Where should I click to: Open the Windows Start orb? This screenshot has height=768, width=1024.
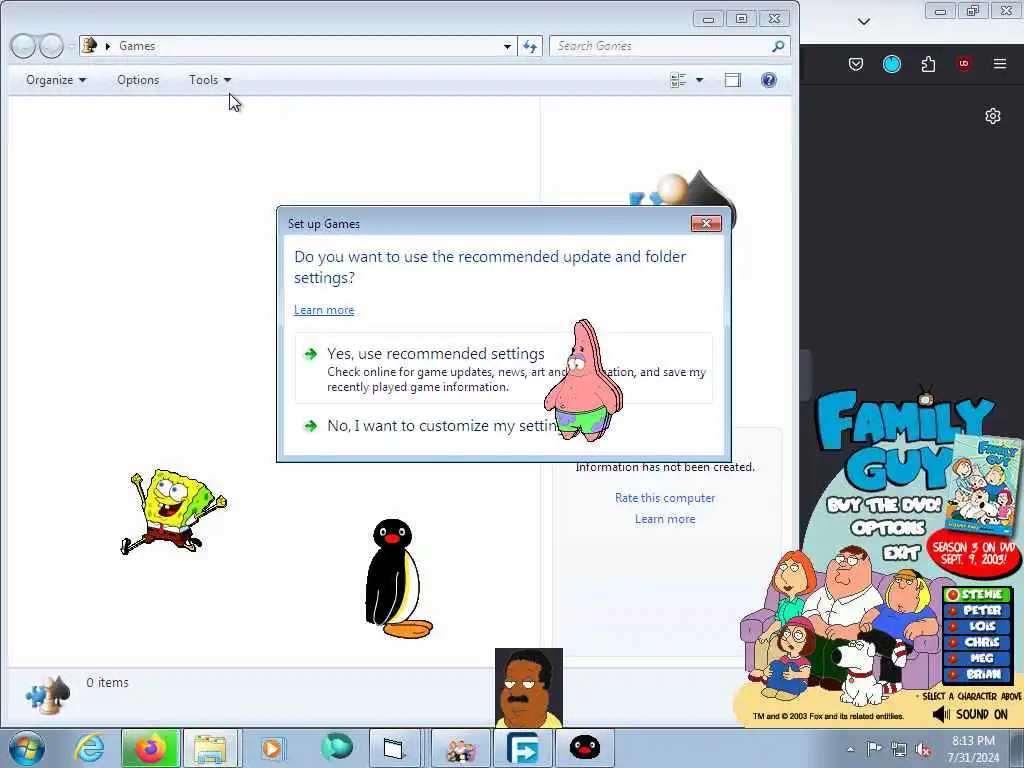point(27,748)
